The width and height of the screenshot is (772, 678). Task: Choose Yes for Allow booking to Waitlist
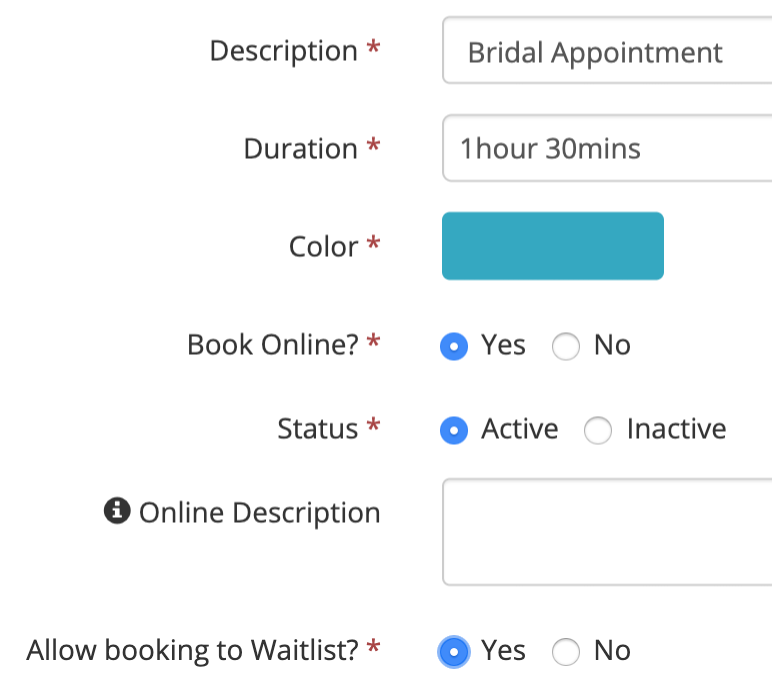[454, 652]
